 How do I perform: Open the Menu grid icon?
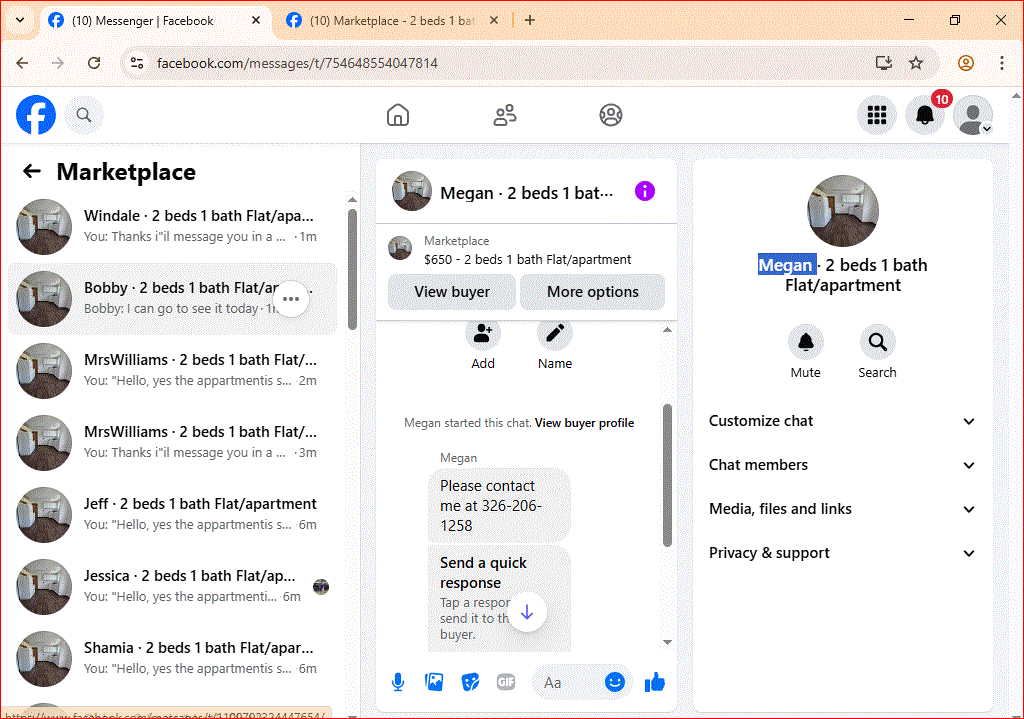point(876,115)
